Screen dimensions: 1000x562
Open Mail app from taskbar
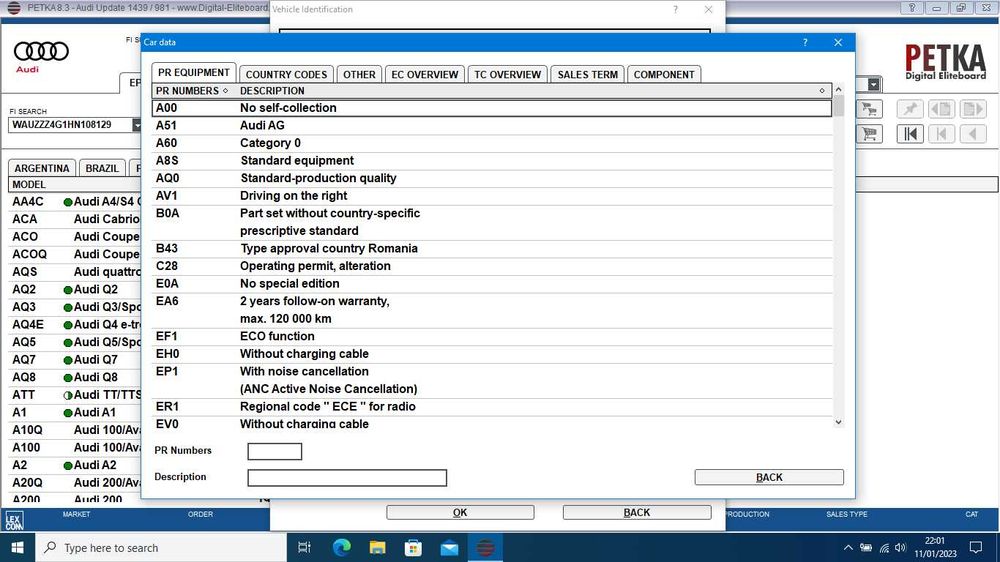point(449,547)
